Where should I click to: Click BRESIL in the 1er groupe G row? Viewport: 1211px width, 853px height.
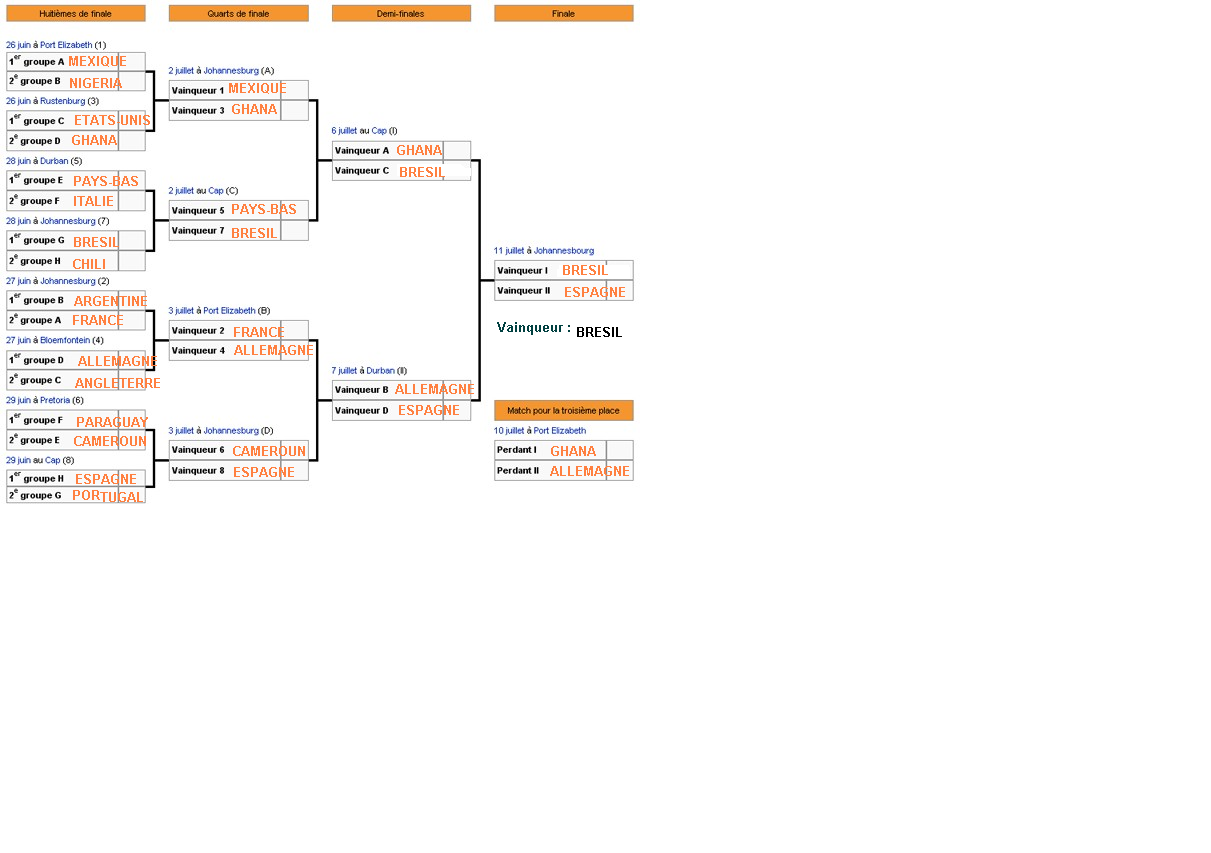(96, 242)
